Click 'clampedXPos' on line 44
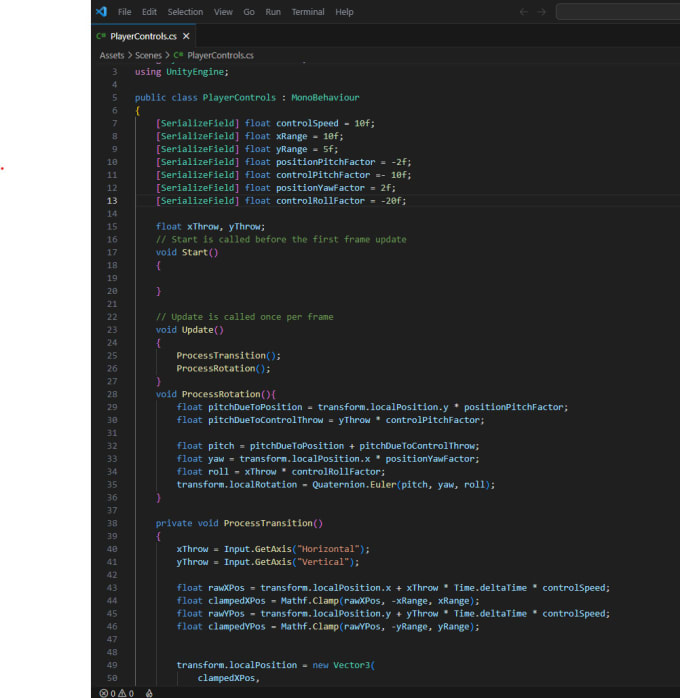 tap(236, 601)
